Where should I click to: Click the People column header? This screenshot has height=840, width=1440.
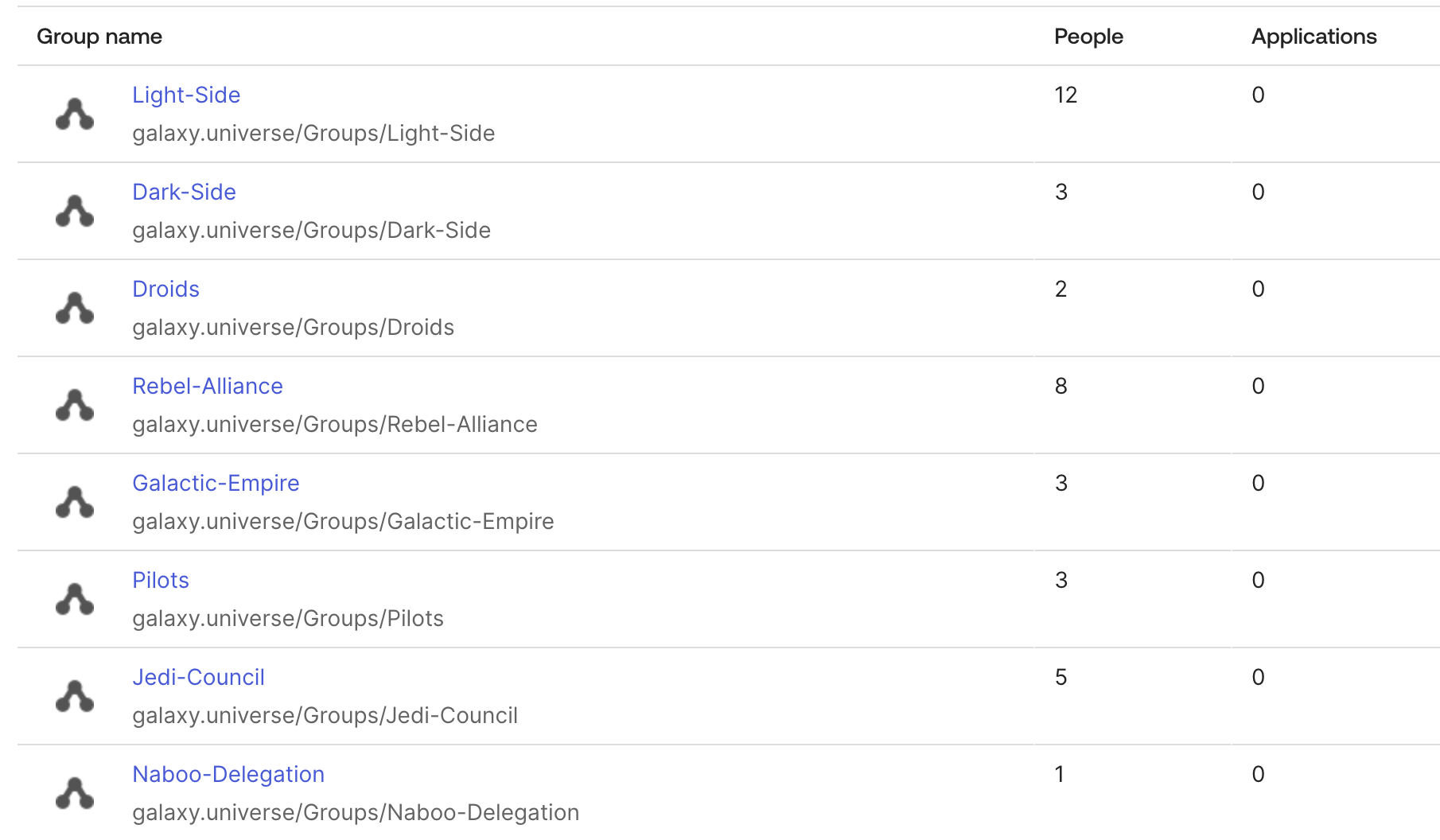point(1088,37)
